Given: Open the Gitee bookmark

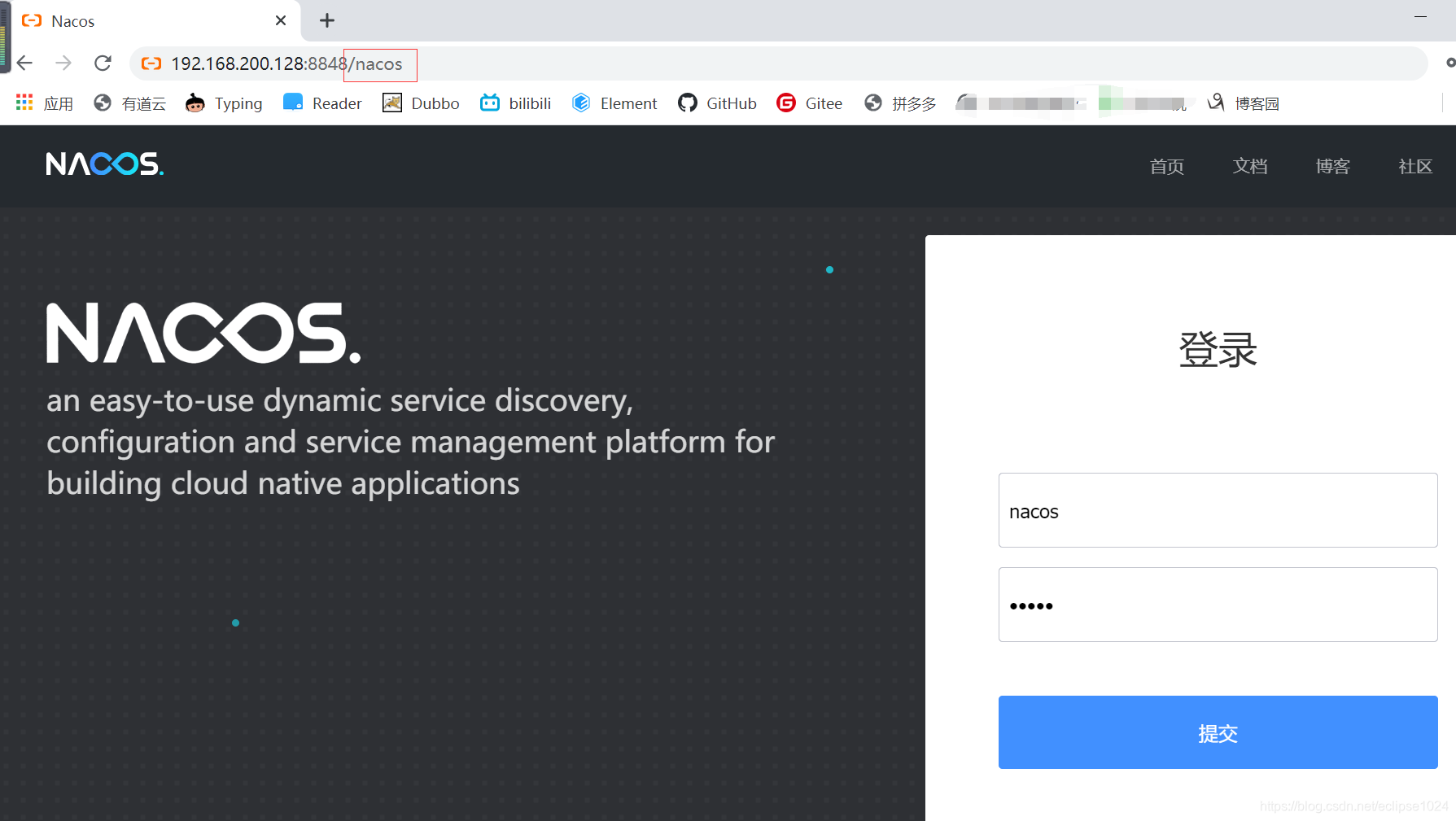Looking at the screenshot, I should (x=810, y=103).
